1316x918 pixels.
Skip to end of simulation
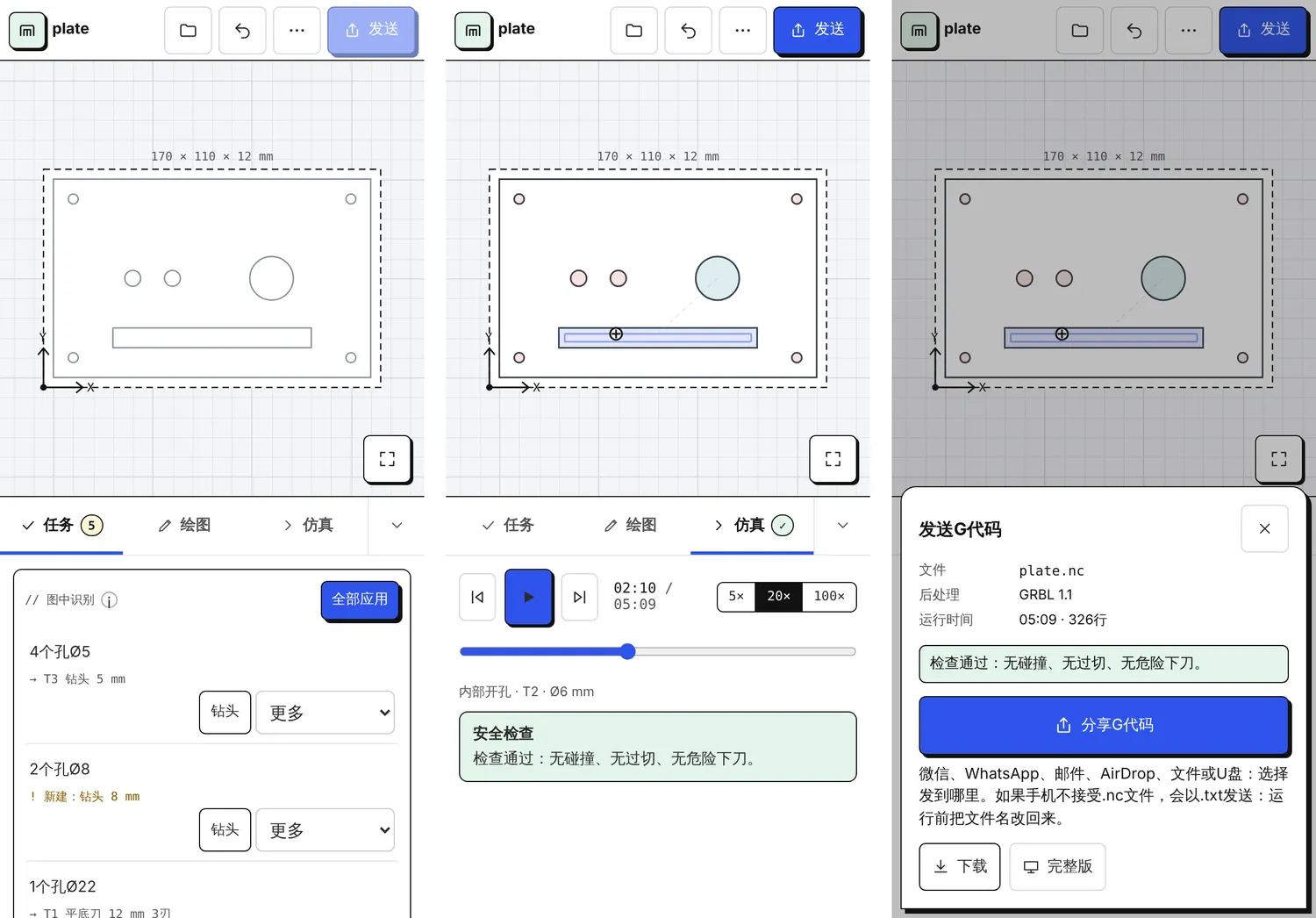point(579,597)
